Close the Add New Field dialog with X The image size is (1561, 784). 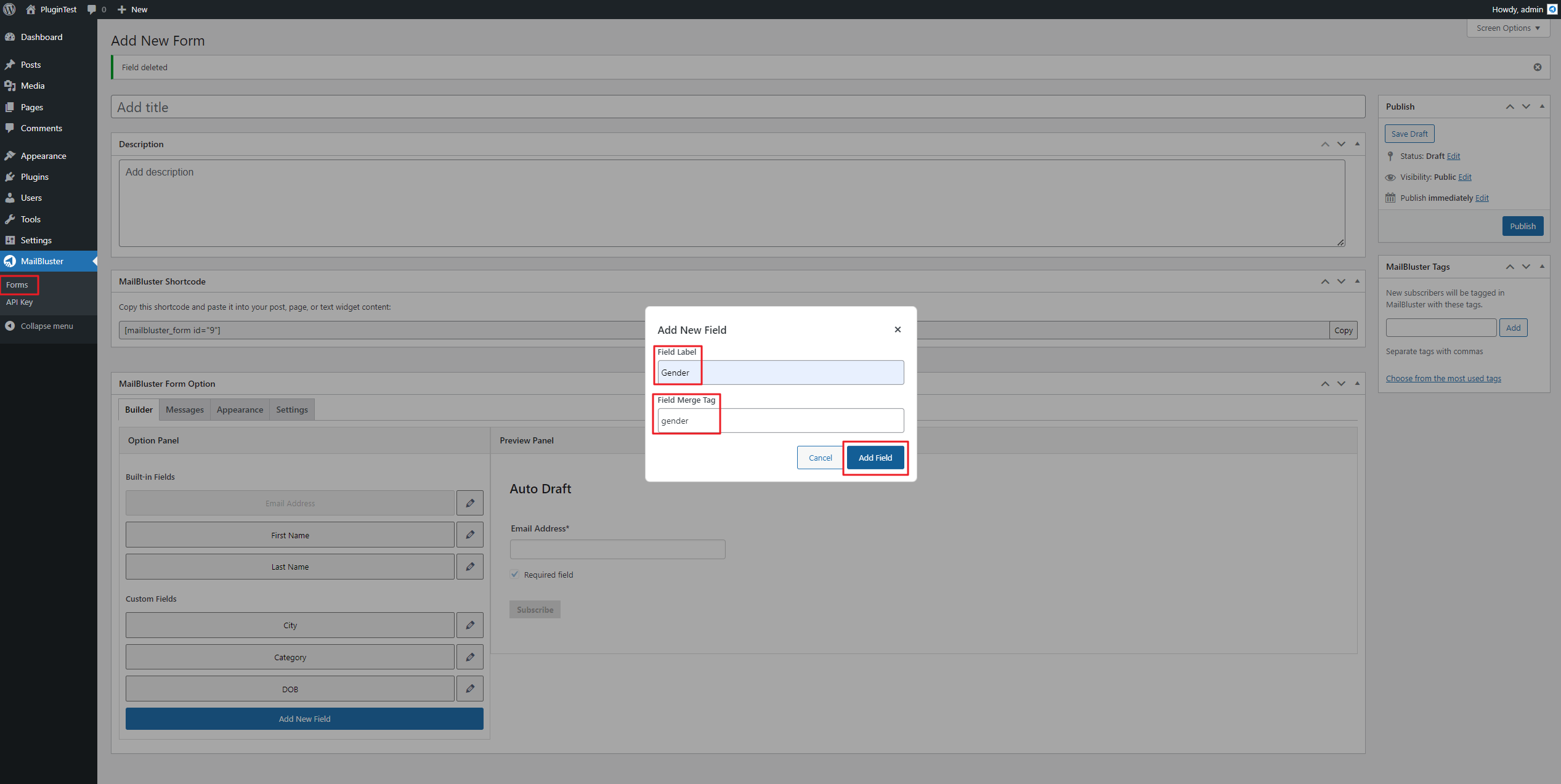898,329
